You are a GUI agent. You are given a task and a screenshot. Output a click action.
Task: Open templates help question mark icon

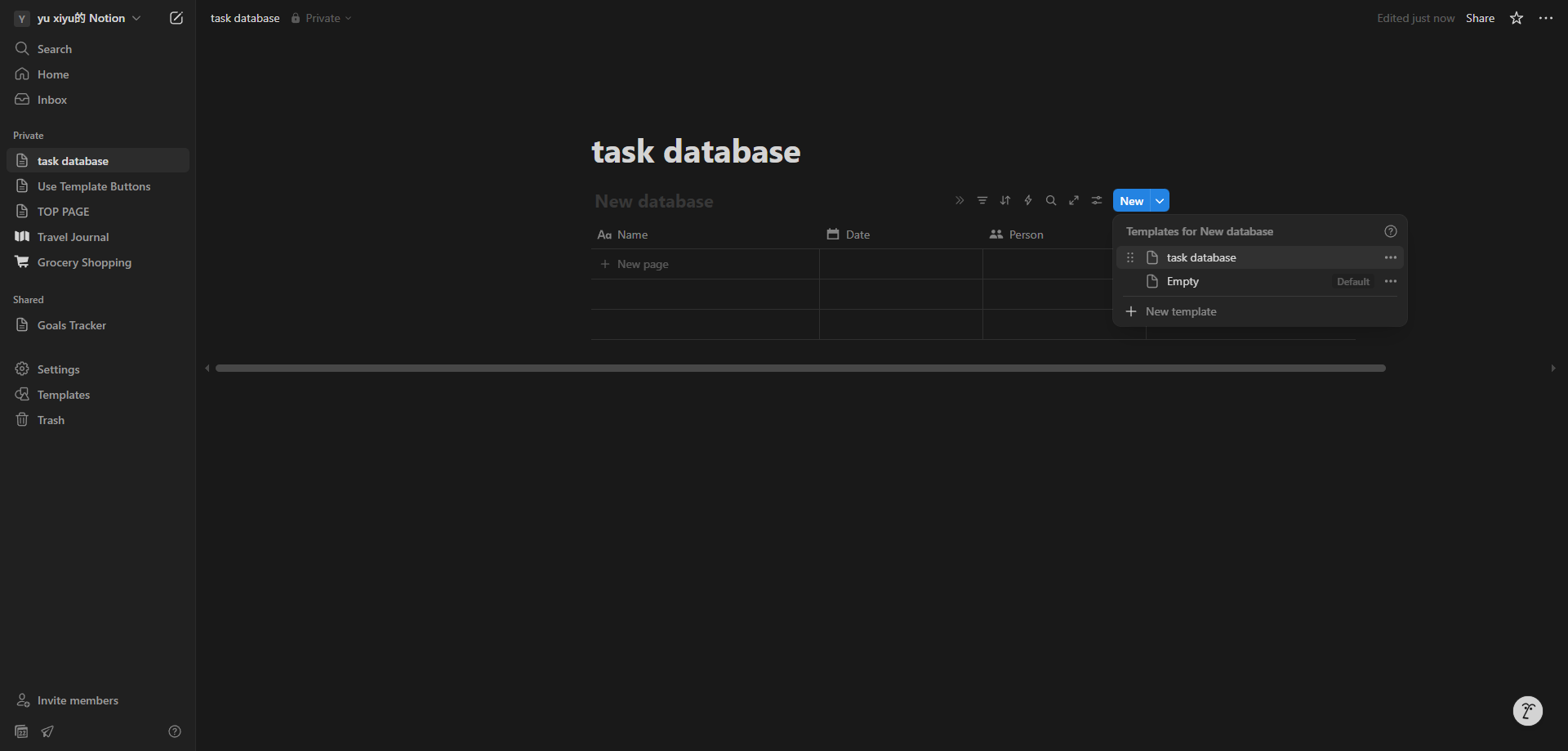1391,231
